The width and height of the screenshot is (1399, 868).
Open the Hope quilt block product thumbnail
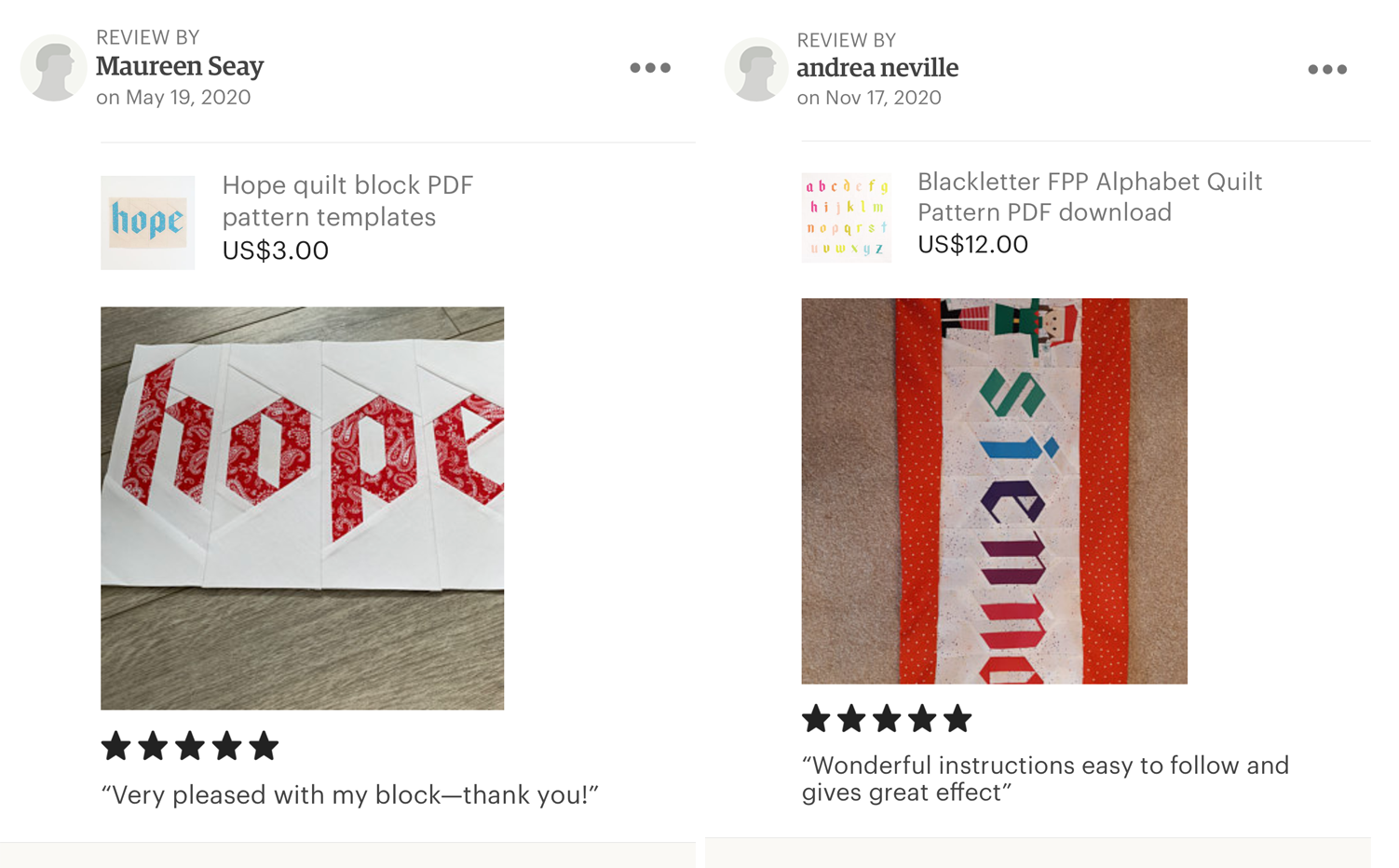click(x=148, y=223)
